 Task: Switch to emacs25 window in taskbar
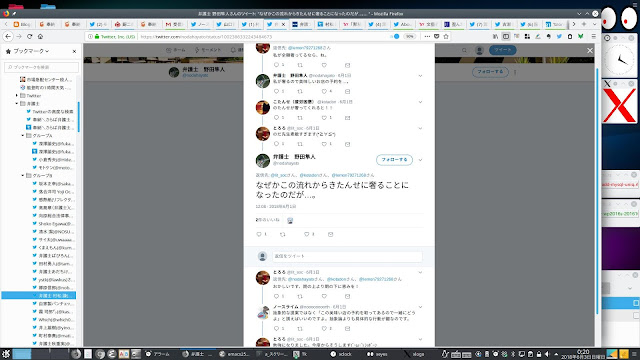[x=234, y=354]
